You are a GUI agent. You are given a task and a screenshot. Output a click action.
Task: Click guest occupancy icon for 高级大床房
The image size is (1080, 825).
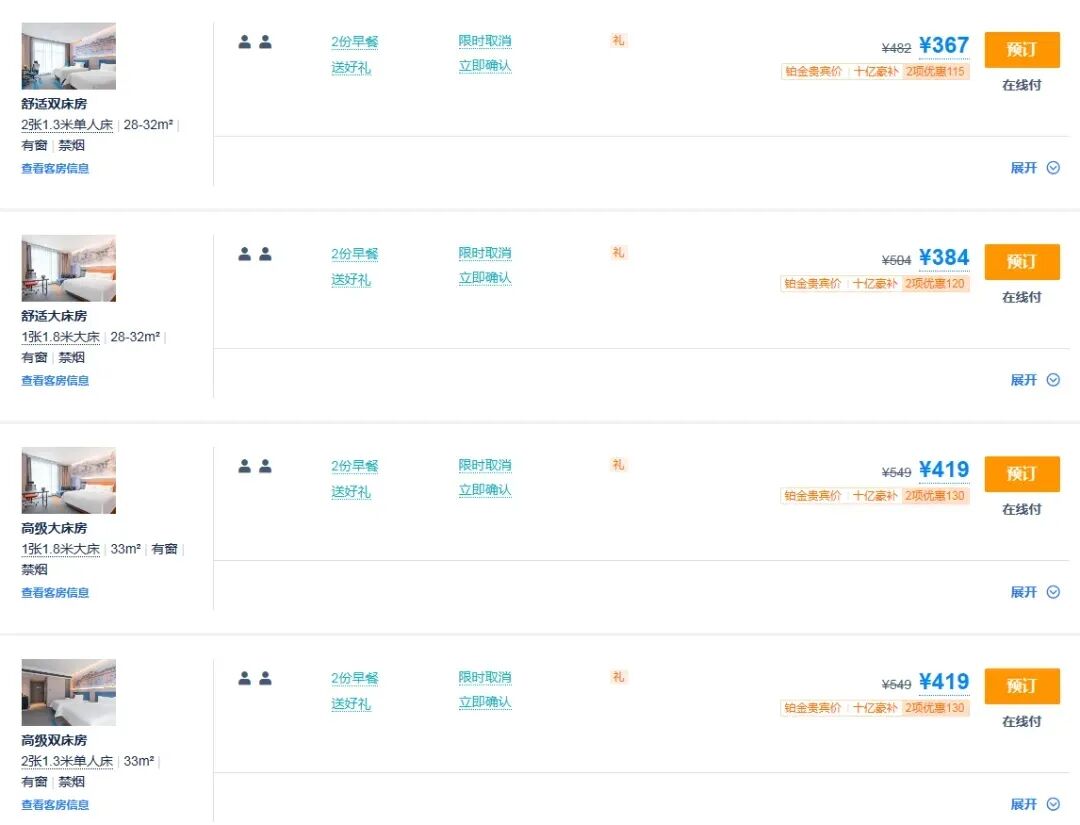(255, 466)
